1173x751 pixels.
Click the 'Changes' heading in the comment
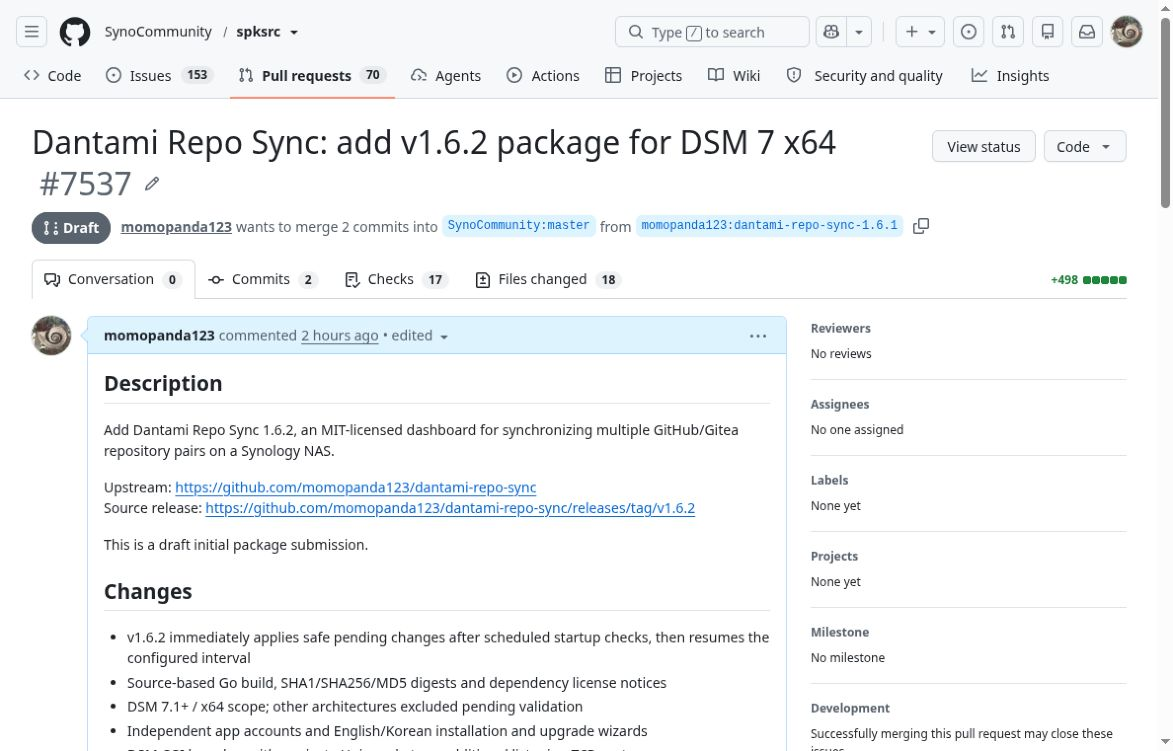(x=148, y=592)
